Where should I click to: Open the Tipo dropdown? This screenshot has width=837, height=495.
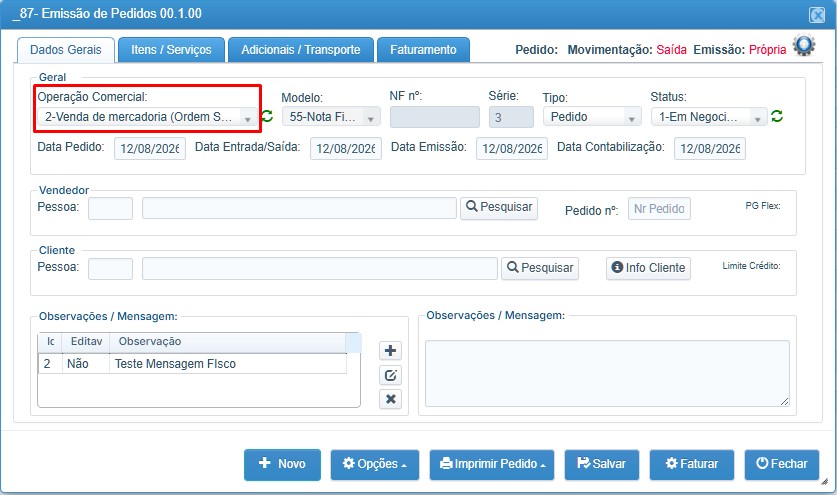click(x=592, y=116)
